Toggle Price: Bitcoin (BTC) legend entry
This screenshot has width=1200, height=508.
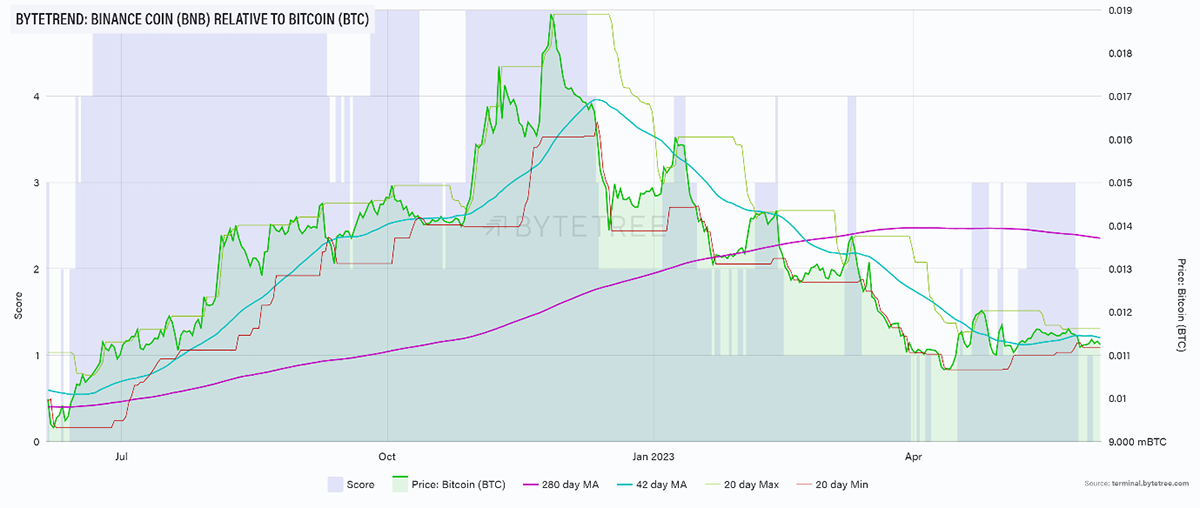click(448, 485)
